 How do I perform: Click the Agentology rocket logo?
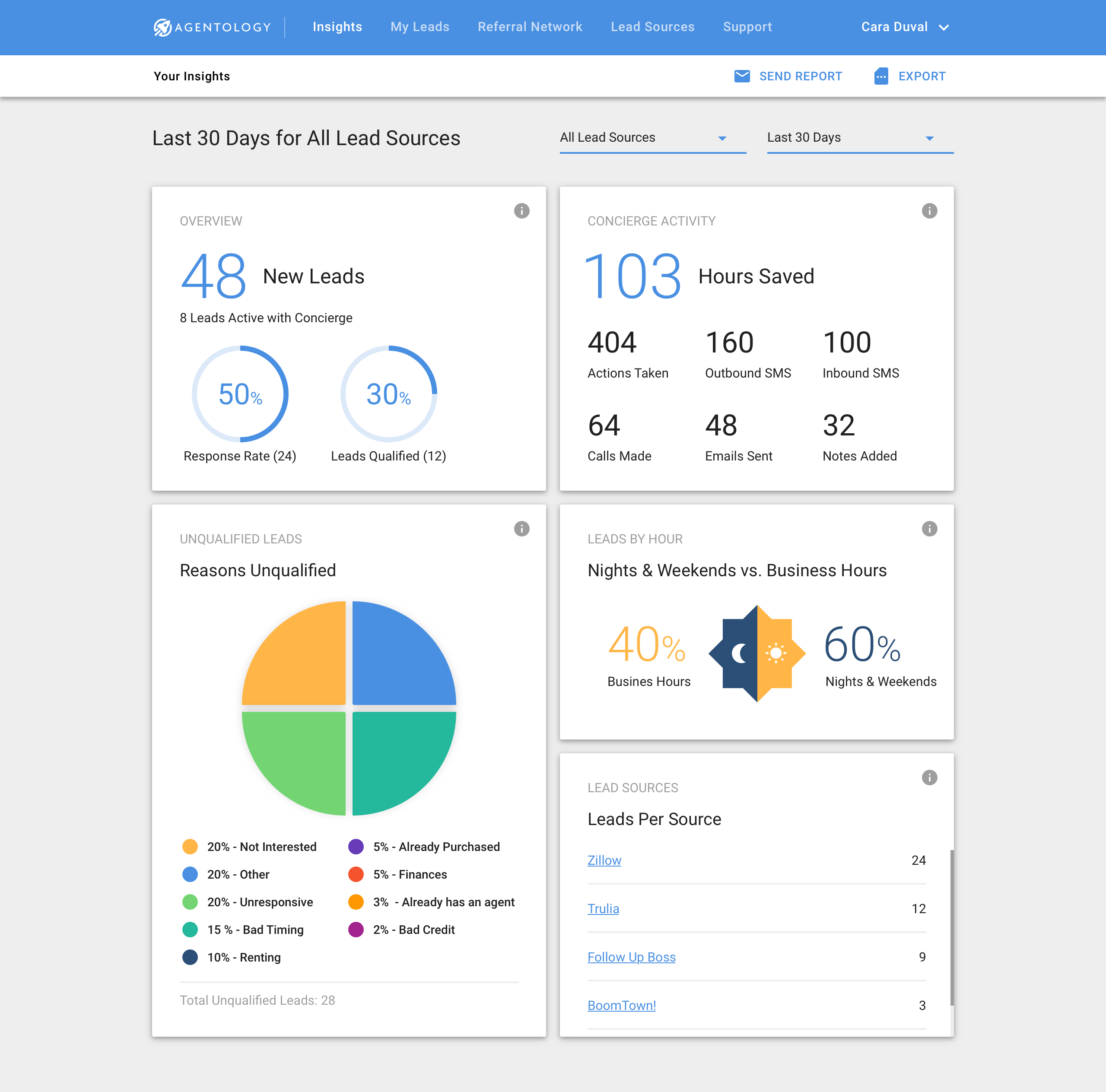point(162,28)
